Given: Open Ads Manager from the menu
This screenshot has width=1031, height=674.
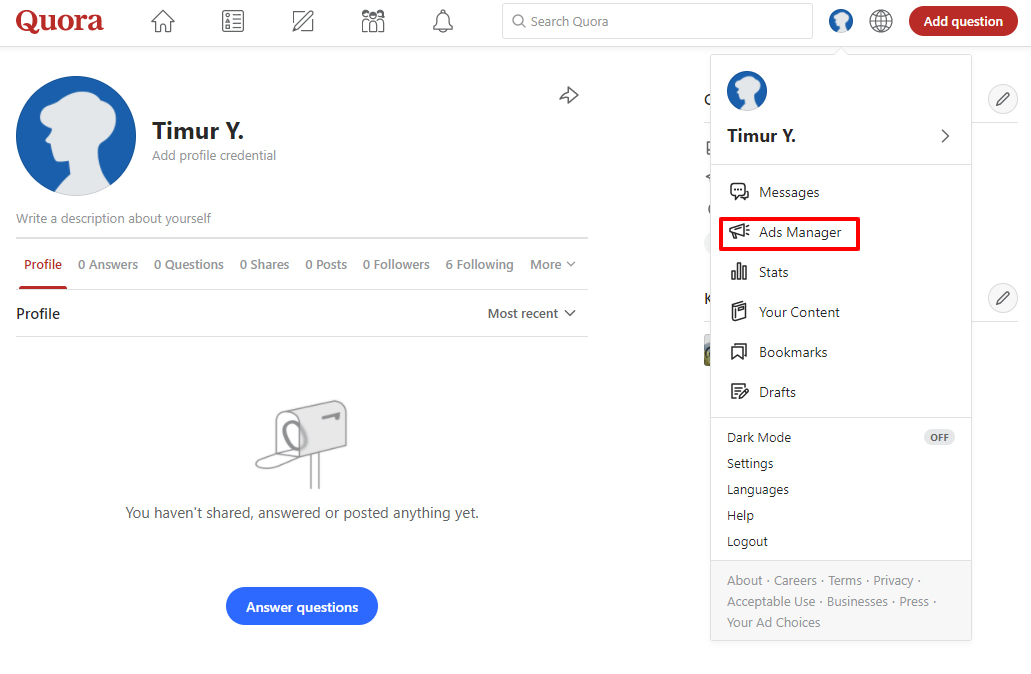Looking at the screenshot, I should coord(799,233).
